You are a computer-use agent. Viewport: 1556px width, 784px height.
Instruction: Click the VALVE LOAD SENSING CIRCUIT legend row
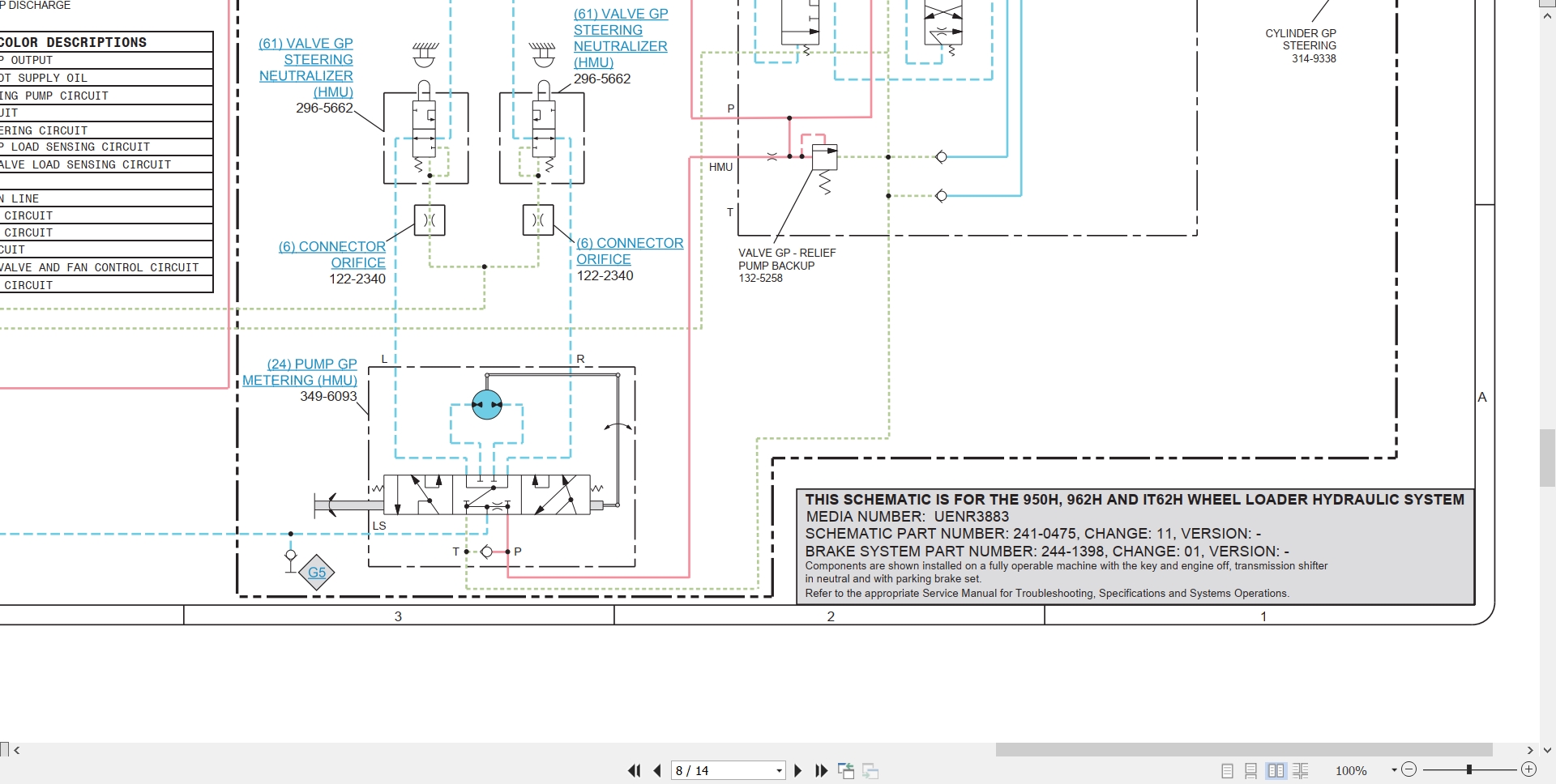[x=106, y=164]
